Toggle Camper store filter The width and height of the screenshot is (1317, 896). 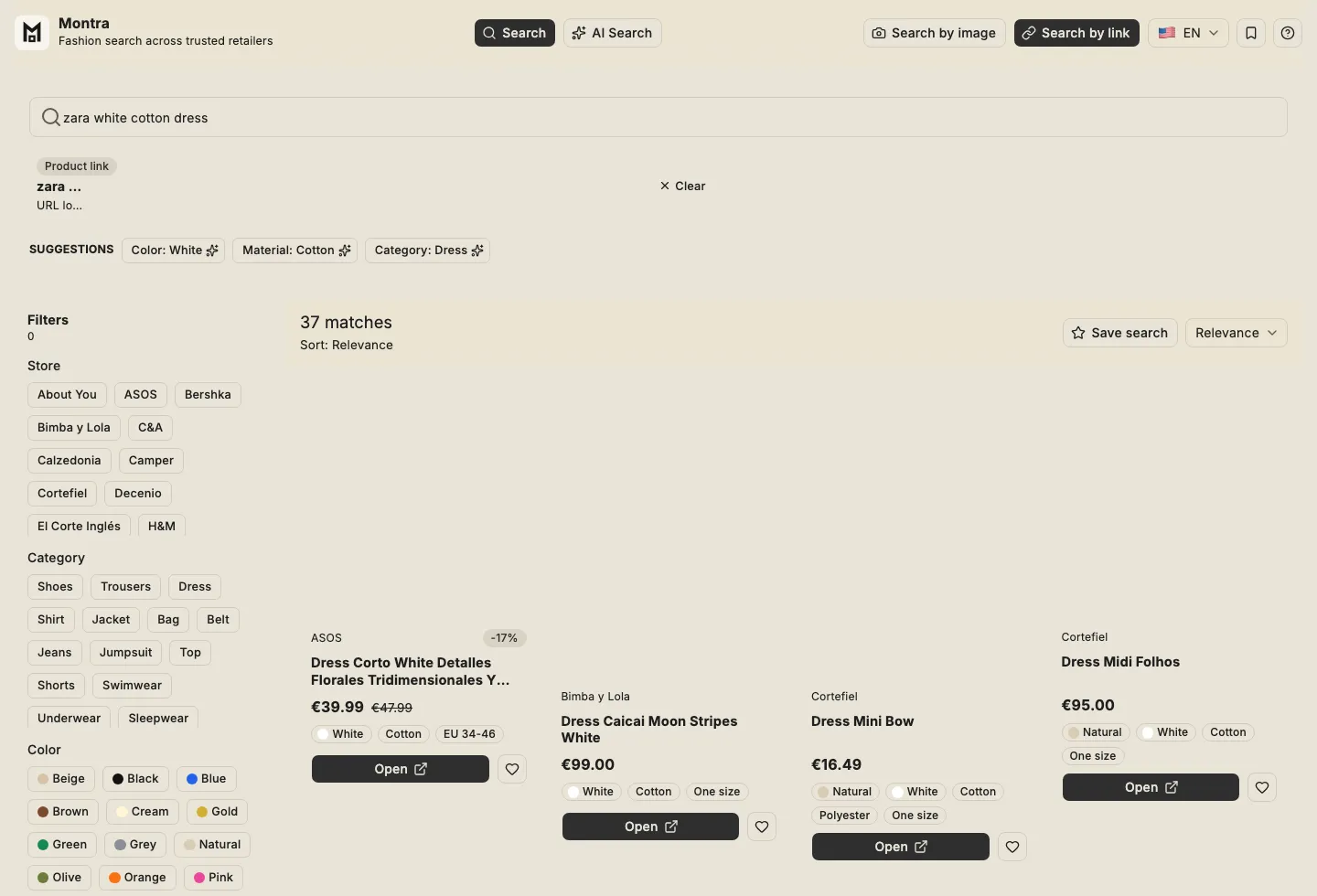[x=151, y=461]
